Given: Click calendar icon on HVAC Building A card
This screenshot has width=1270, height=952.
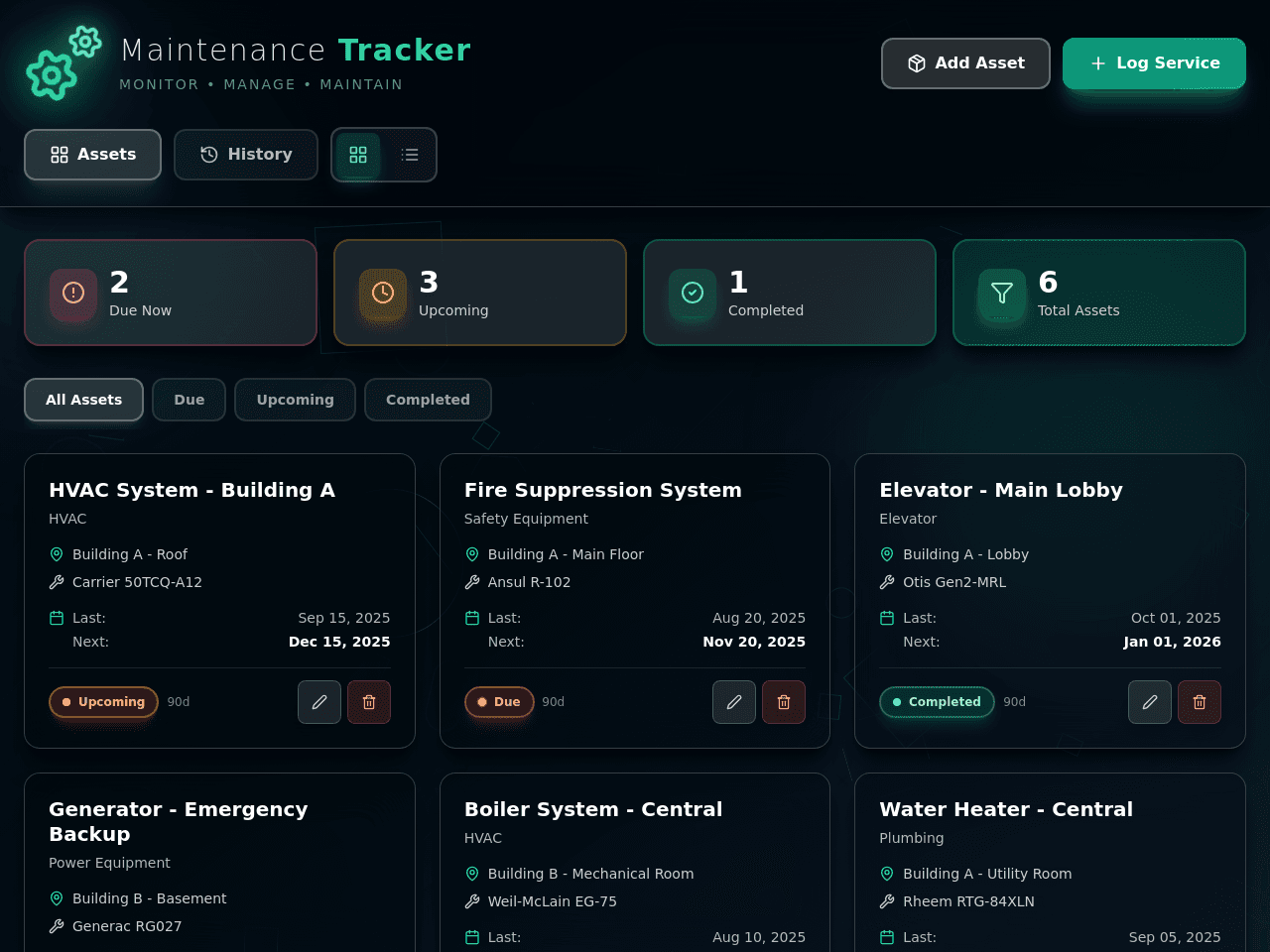Looking at the screenshot, I should (57, 618).
